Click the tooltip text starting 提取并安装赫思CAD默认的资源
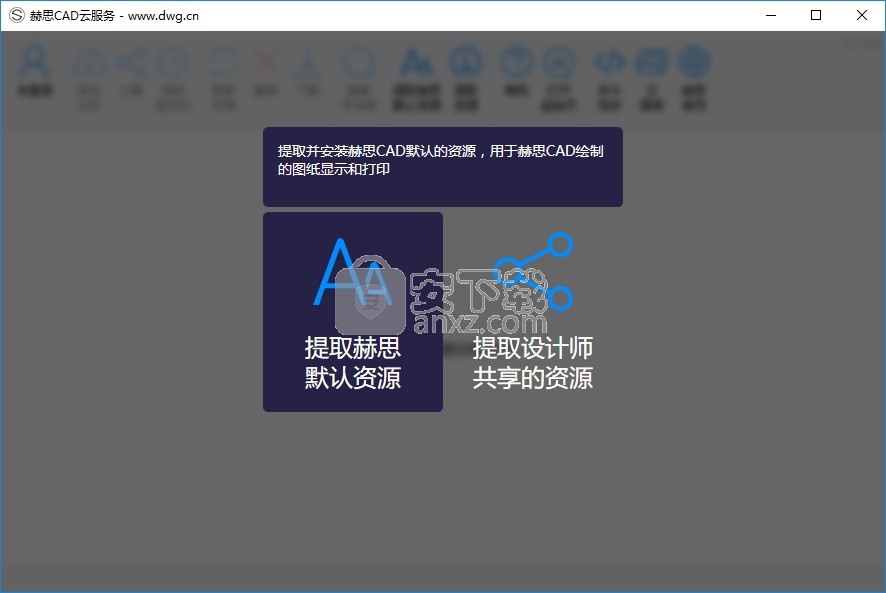Image resolution: width=886 pixels, height=593 pixels. click(x=441, y=160)
